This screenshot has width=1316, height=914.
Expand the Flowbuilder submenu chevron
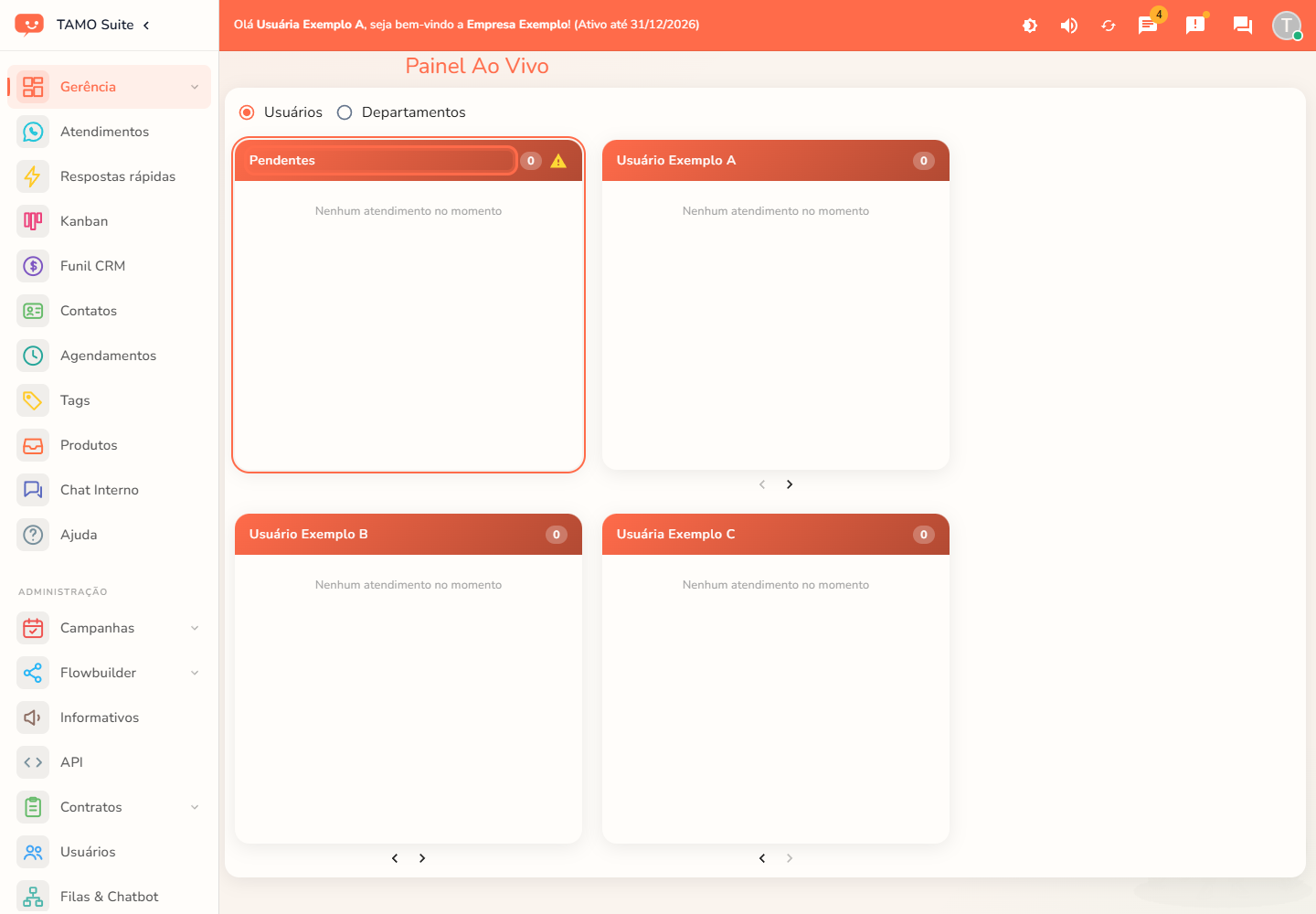click(195, 673)
